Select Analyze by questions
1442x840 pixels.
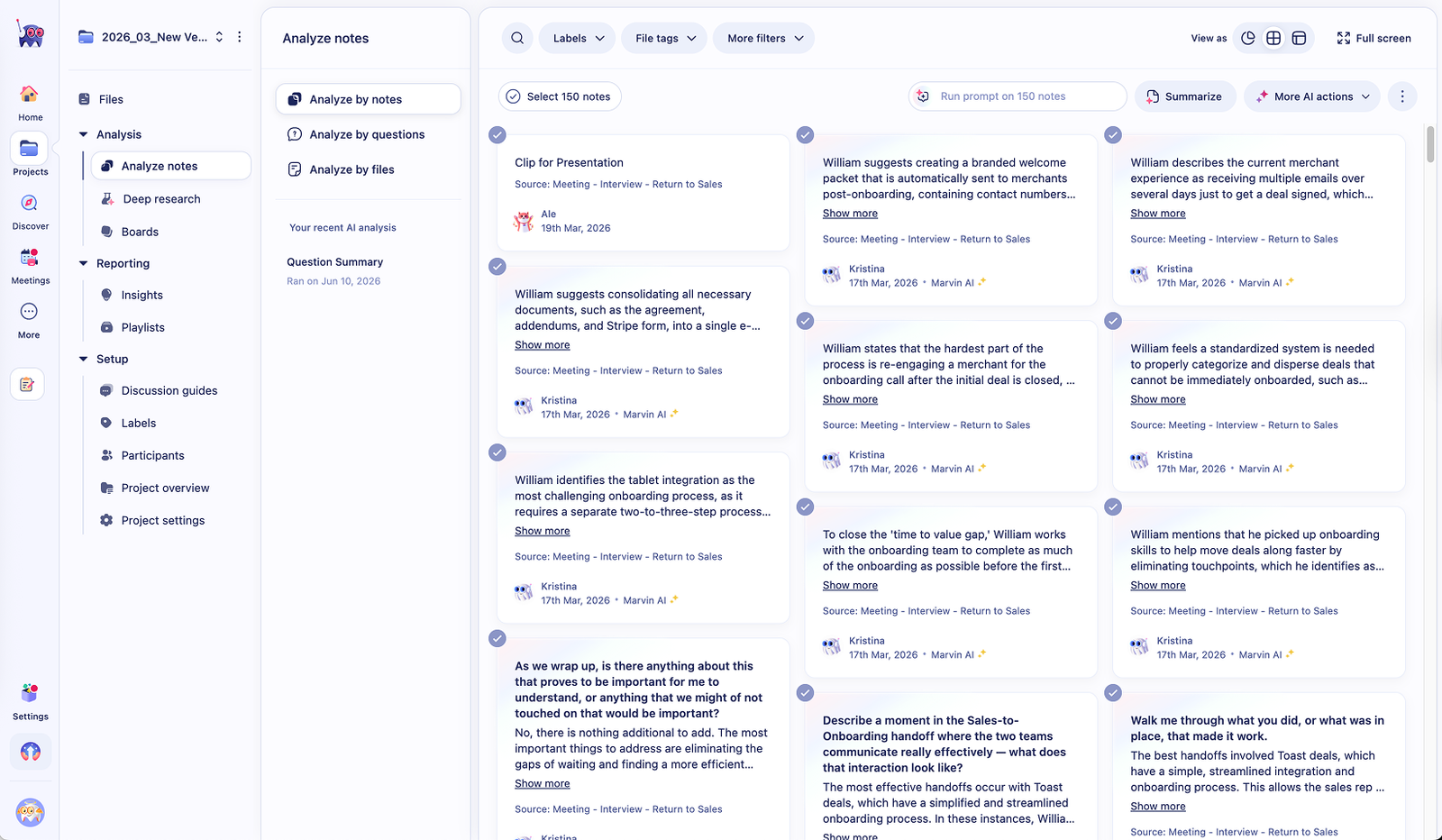point(368,134)
